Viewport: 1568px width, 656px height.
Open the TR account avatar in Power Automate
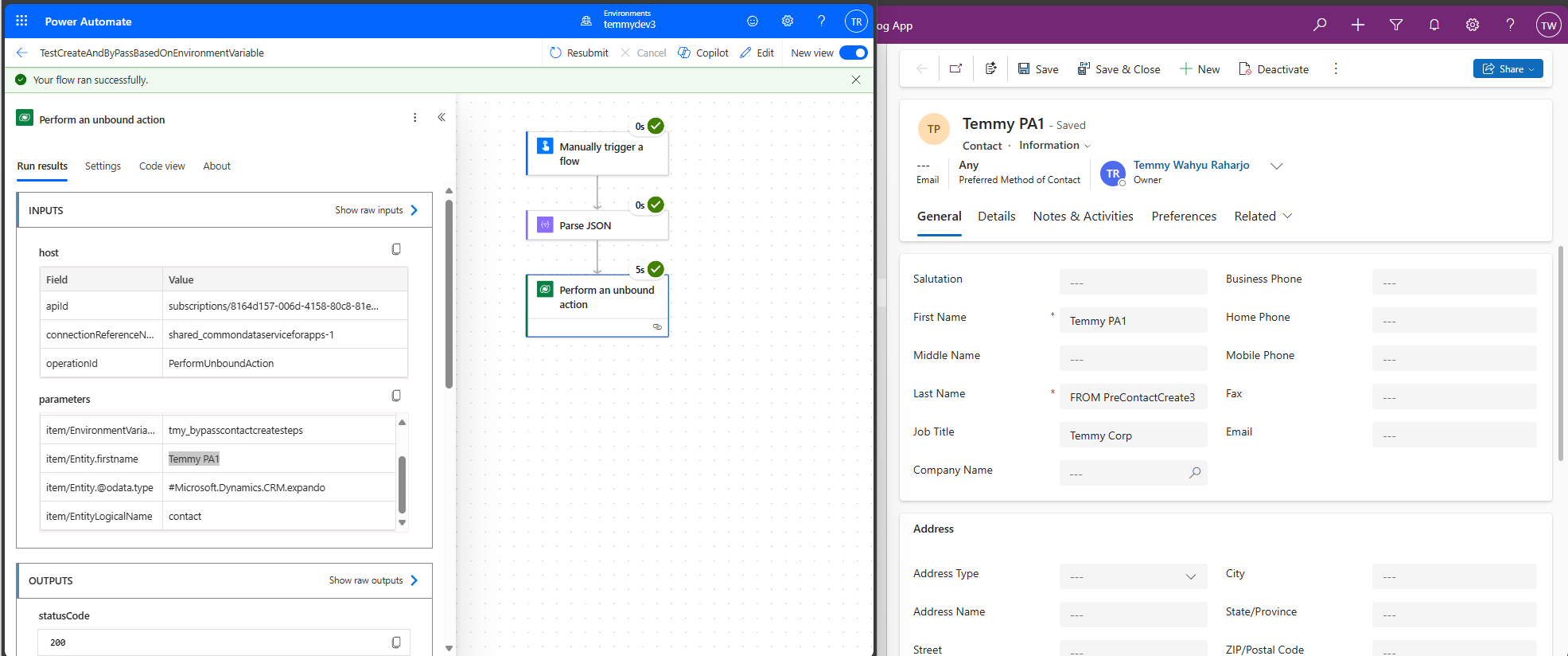(x=856, y=21)
